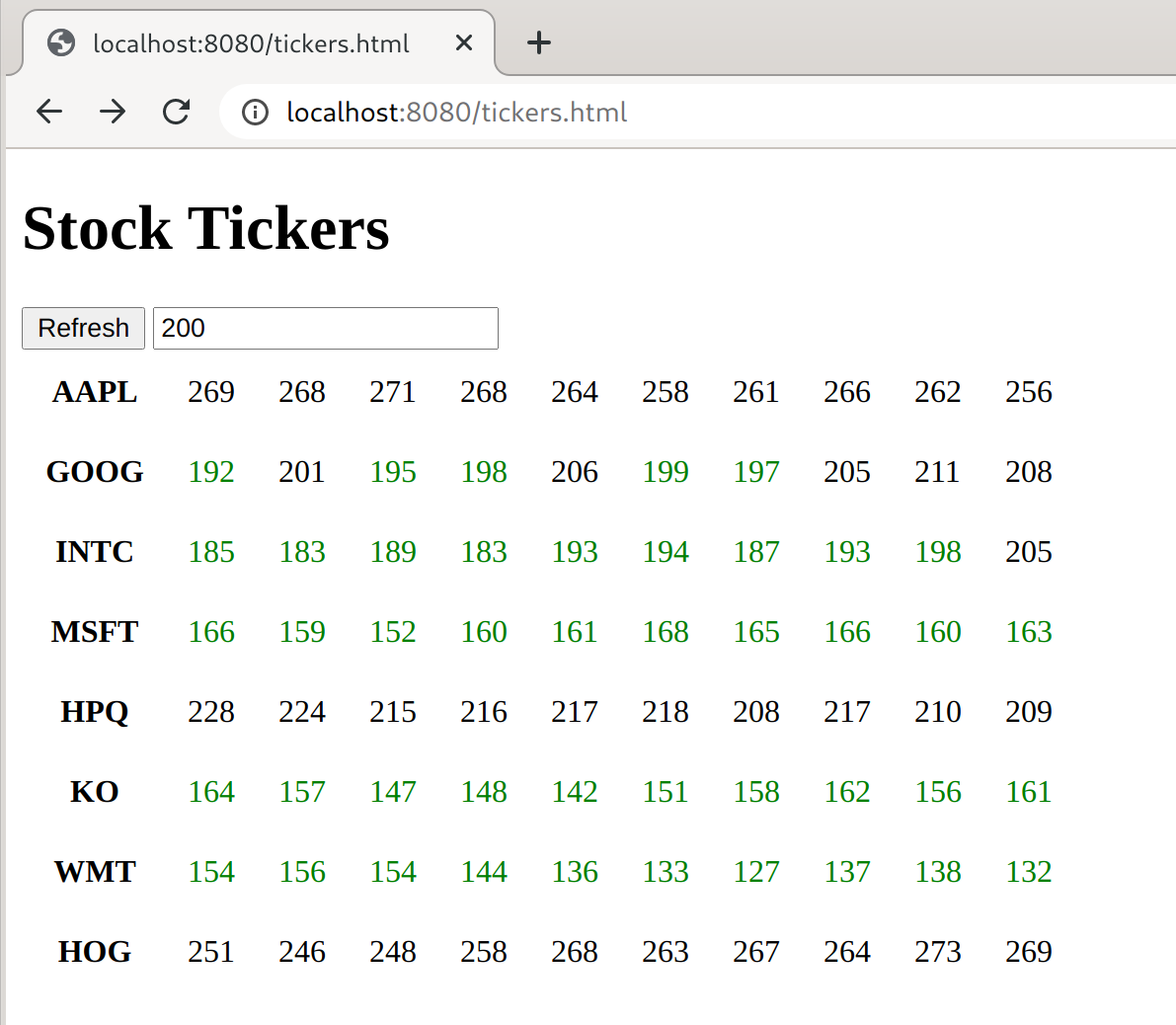Image resolution: width=1176 pixels, height=1025 pixels.
Task: Focus the threshold input containing 200
Action: [x=326, y=329]
